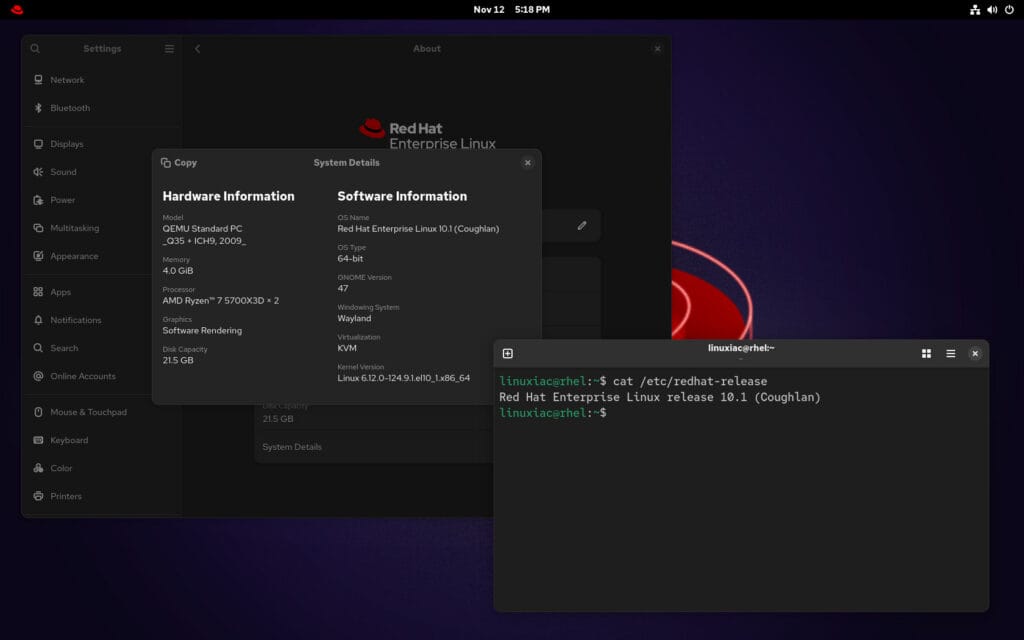Open the terminal hamburger menu

click(x=950, y=353)
